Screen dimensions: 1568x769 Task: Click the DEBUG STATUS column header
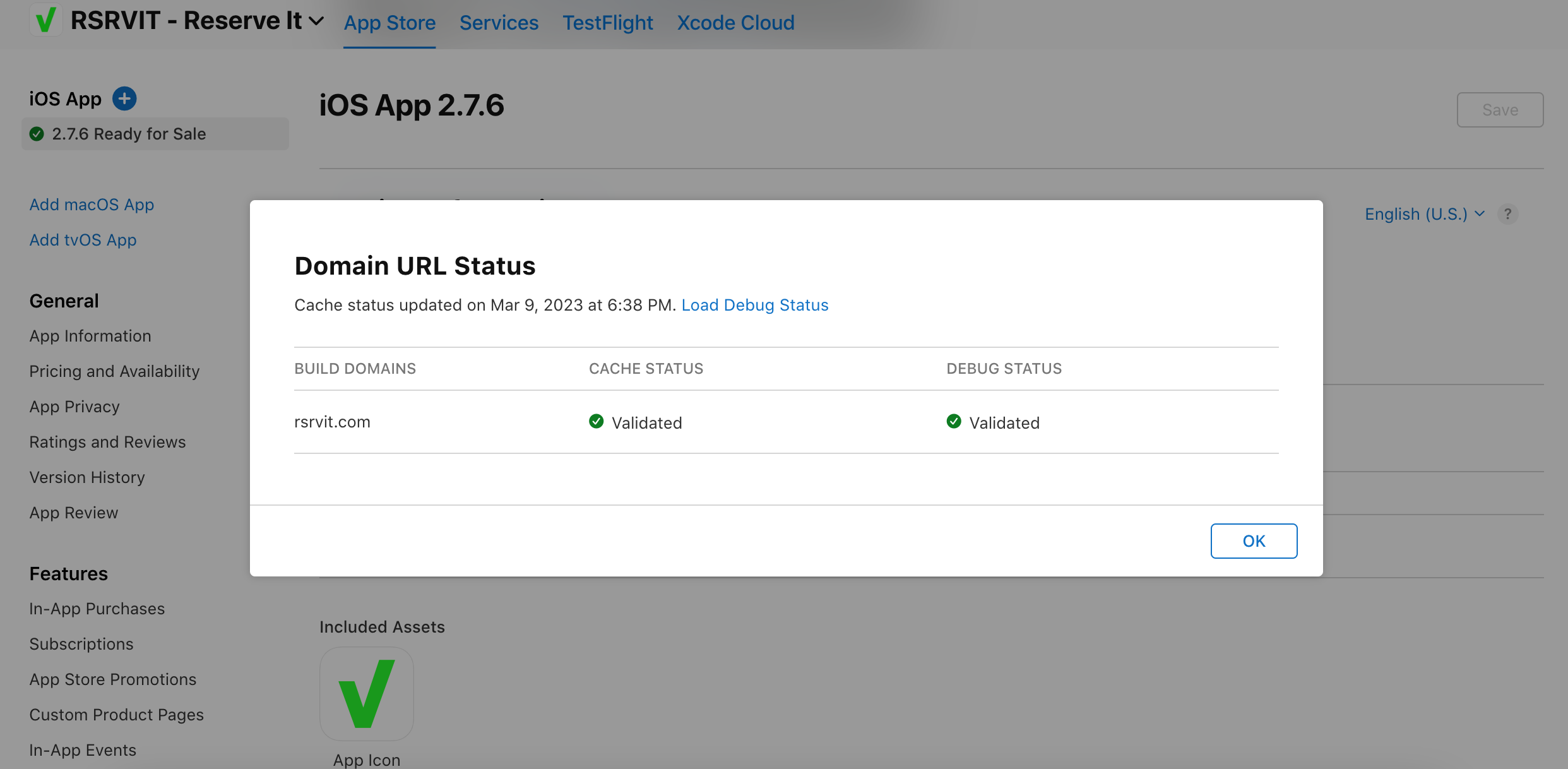click(x=1004, y=369)
